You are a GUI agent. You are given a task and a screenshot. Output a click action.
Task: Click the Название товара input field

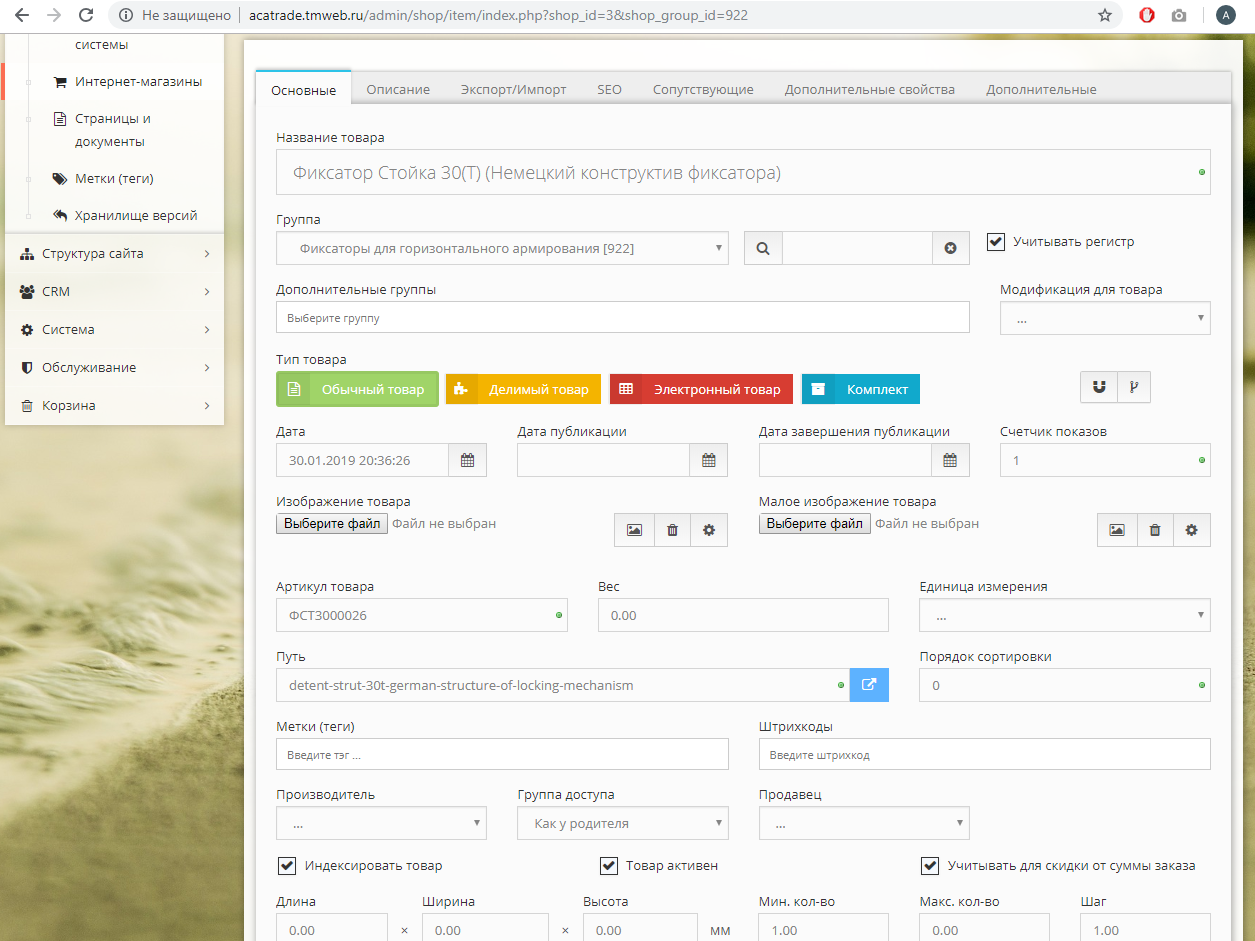(743, 172)
